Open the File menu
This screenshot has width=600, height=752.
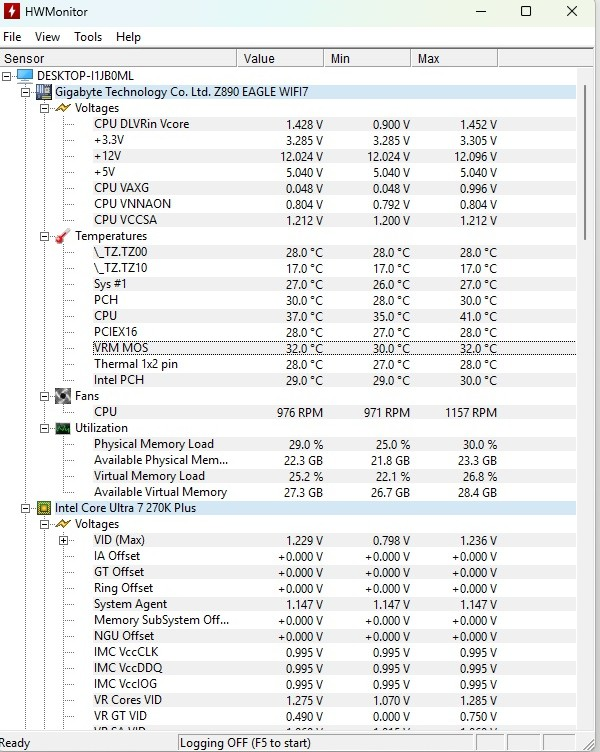(x=12, y=37)
